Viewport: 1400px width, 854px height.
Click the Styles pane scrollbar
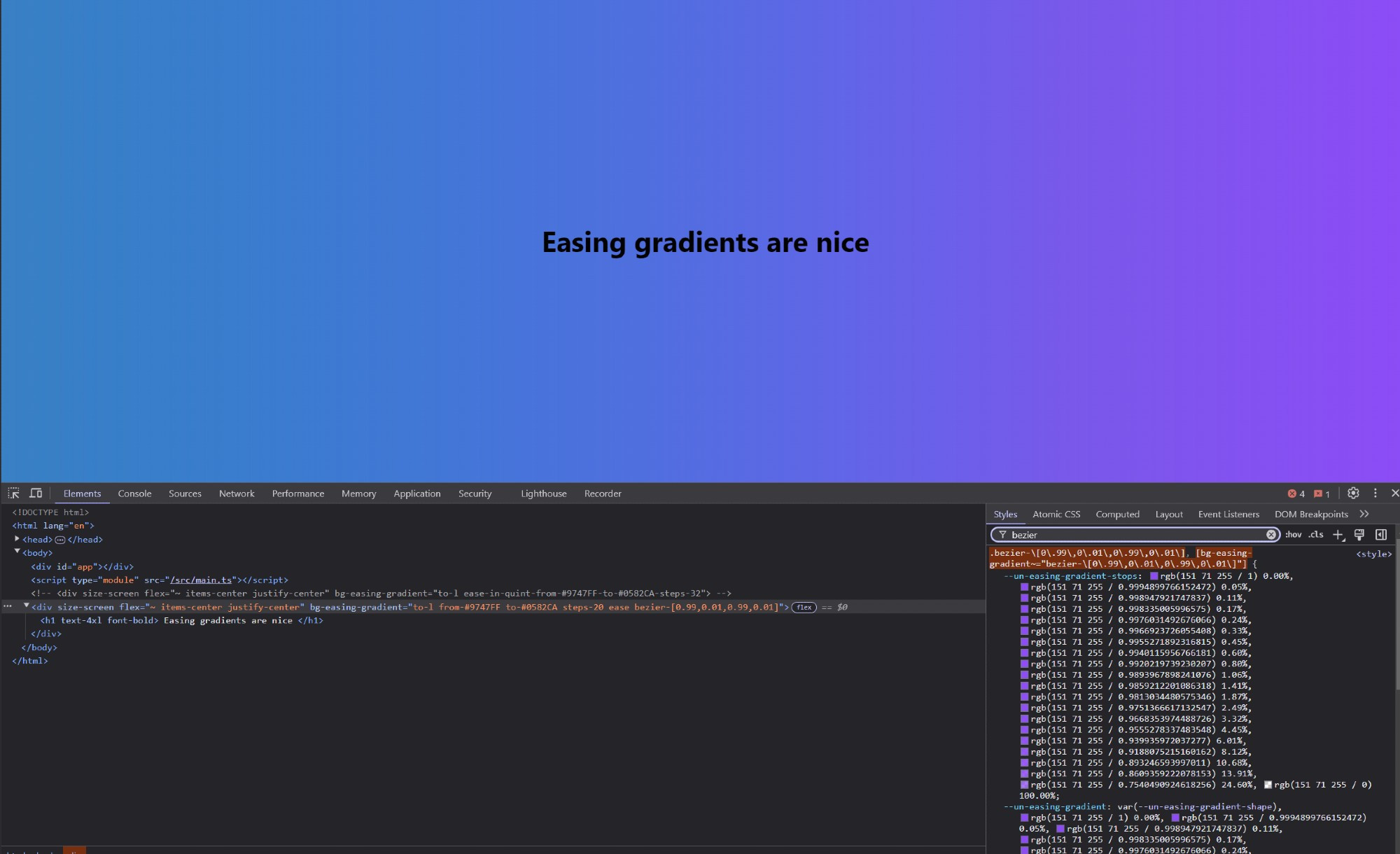click(x=1396, y=616)
